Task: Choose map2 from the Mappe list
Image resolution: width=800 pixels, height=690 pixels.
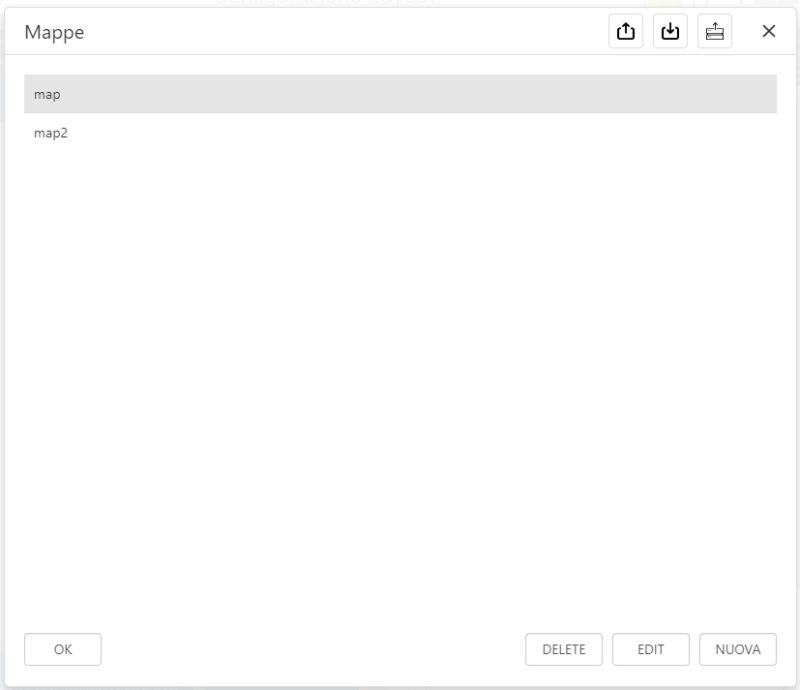Action: point(400,132)
